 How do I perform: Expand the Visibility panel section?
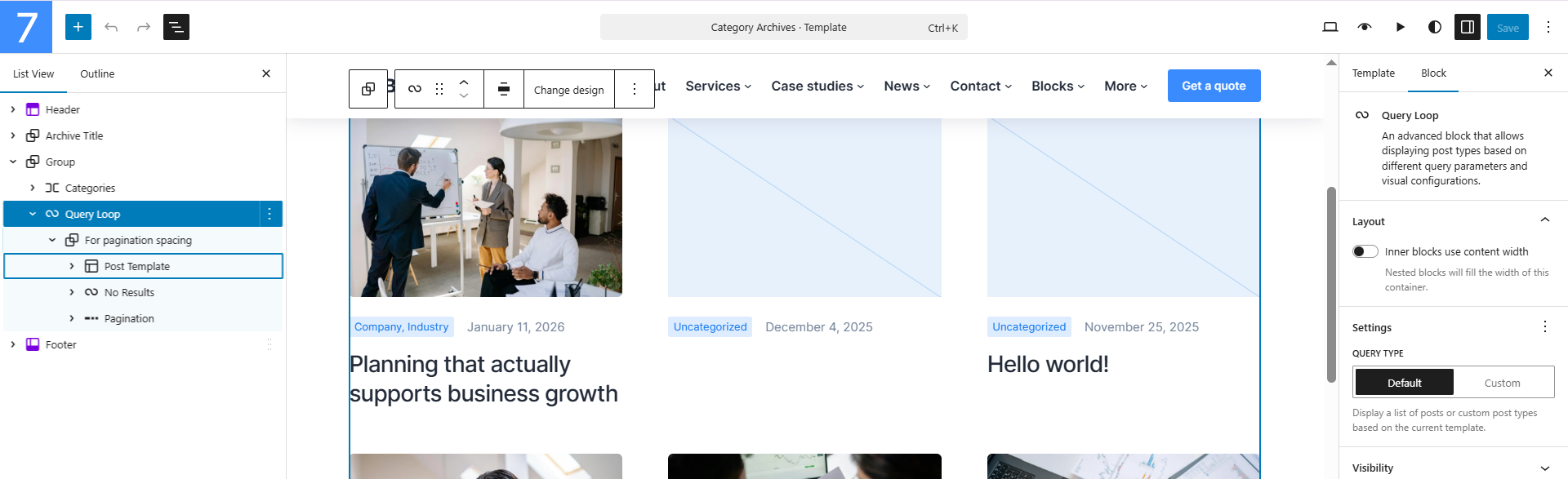[1544, 468]
